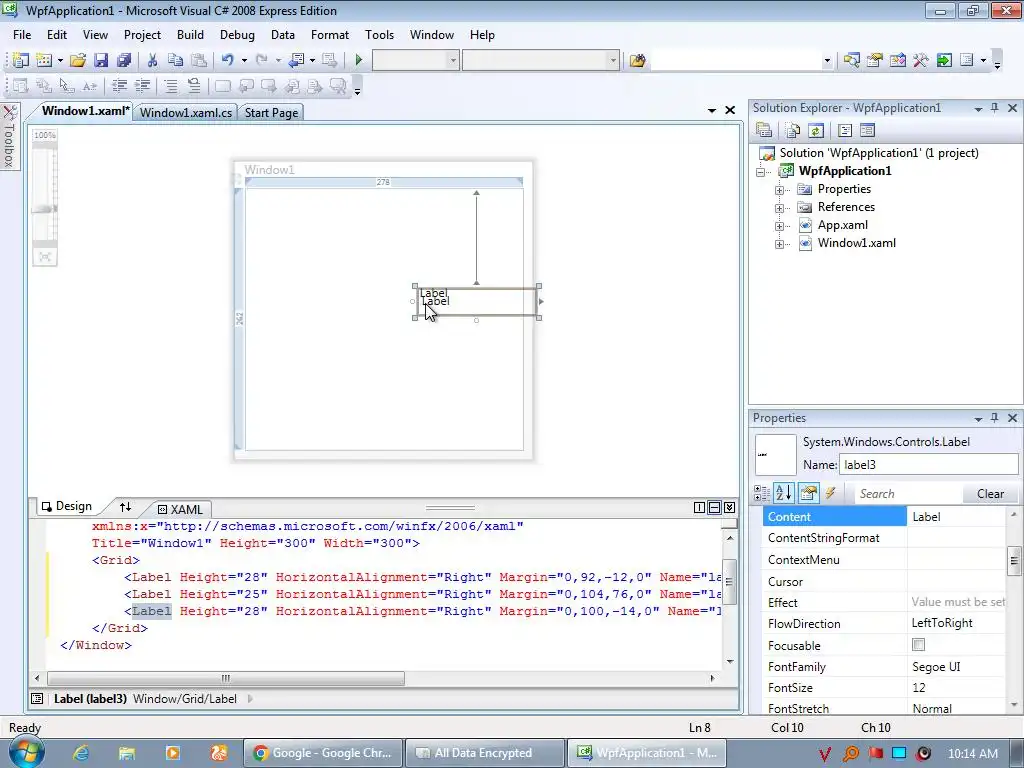Click the Properties Search field

pos(908,494)
